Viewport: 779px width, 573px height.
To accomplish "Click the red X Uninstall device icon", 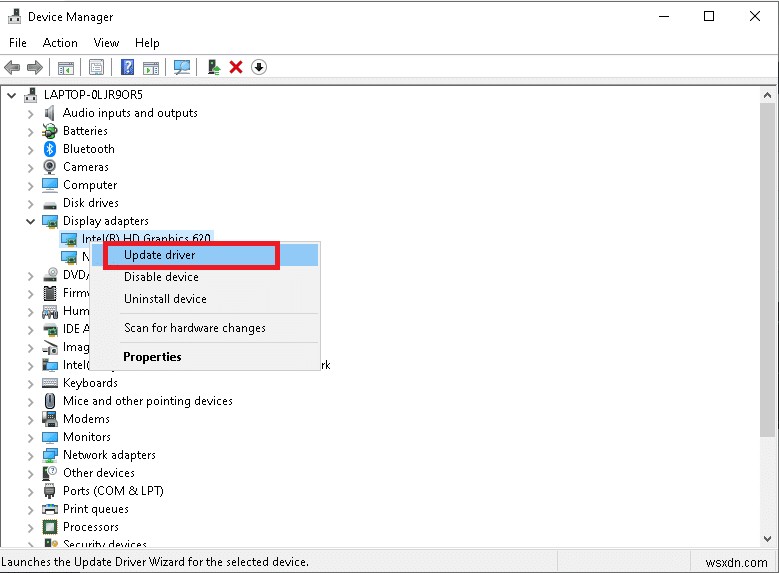I will click(x=236, y=67).
